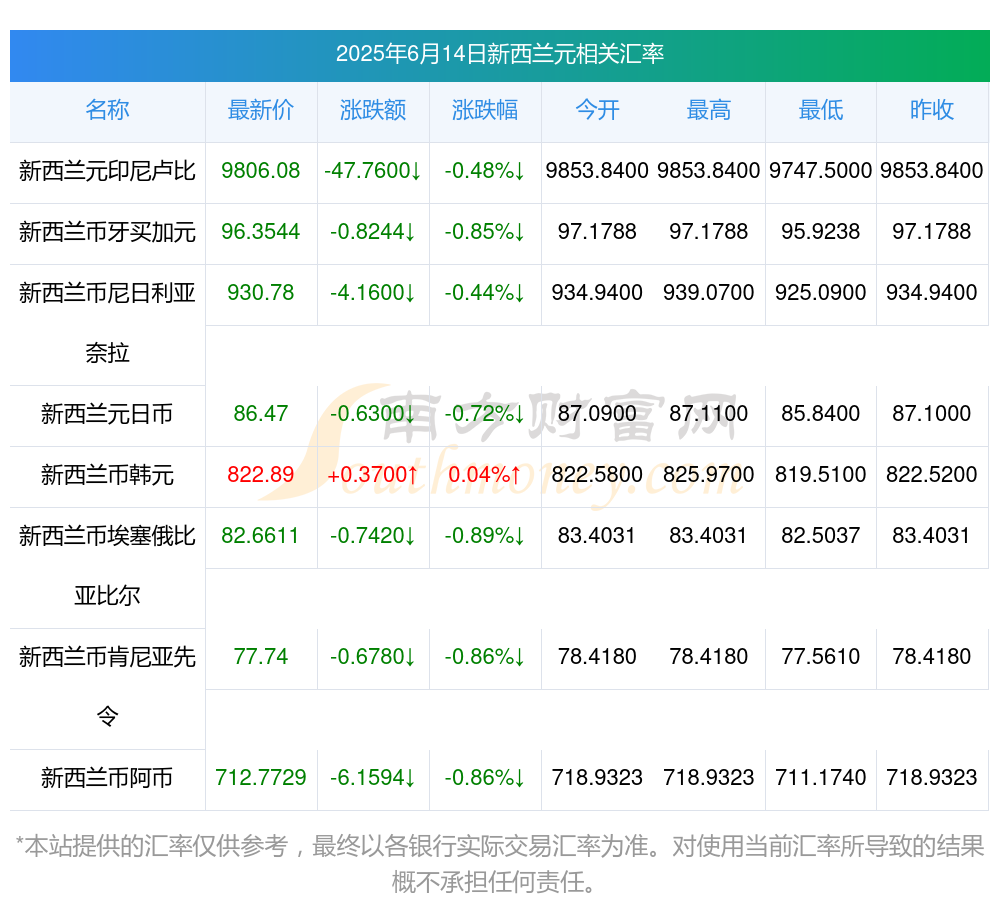Click the lowest value 77.5610

tap(821, 657)
